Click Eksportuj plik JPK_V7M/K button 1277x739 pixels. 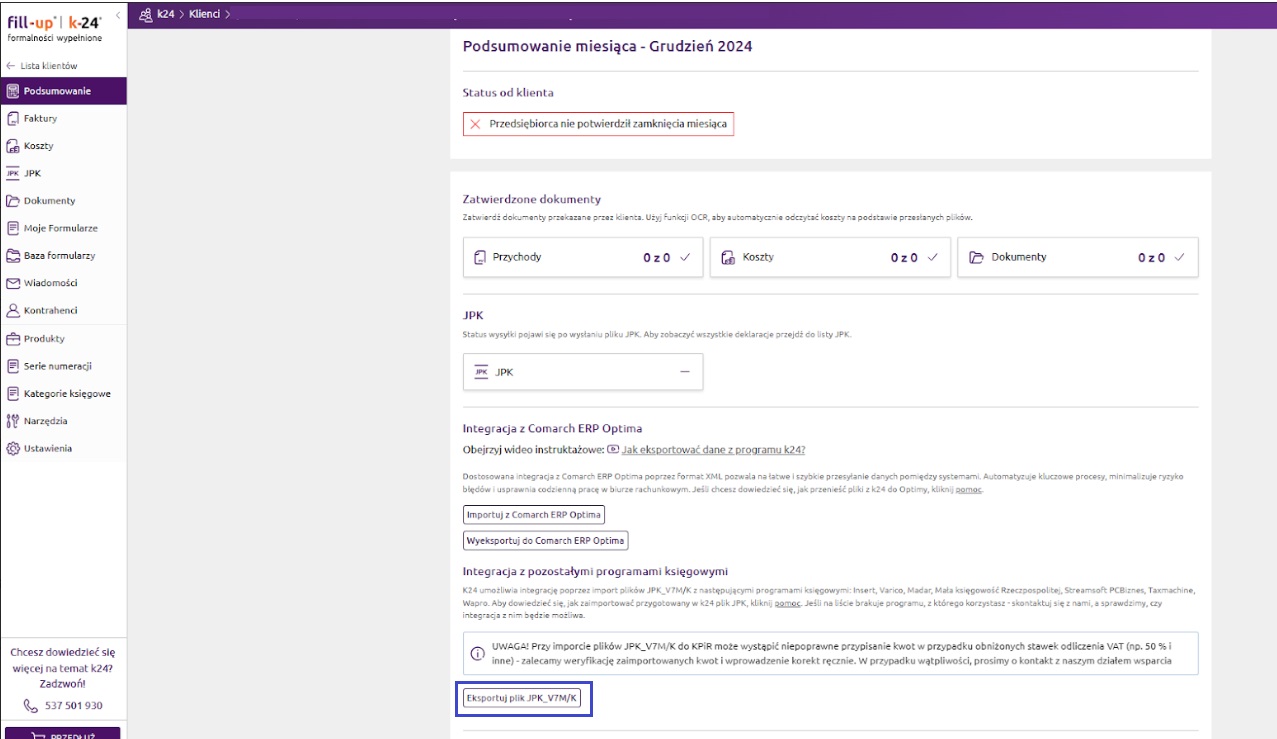tap(522, 698)
